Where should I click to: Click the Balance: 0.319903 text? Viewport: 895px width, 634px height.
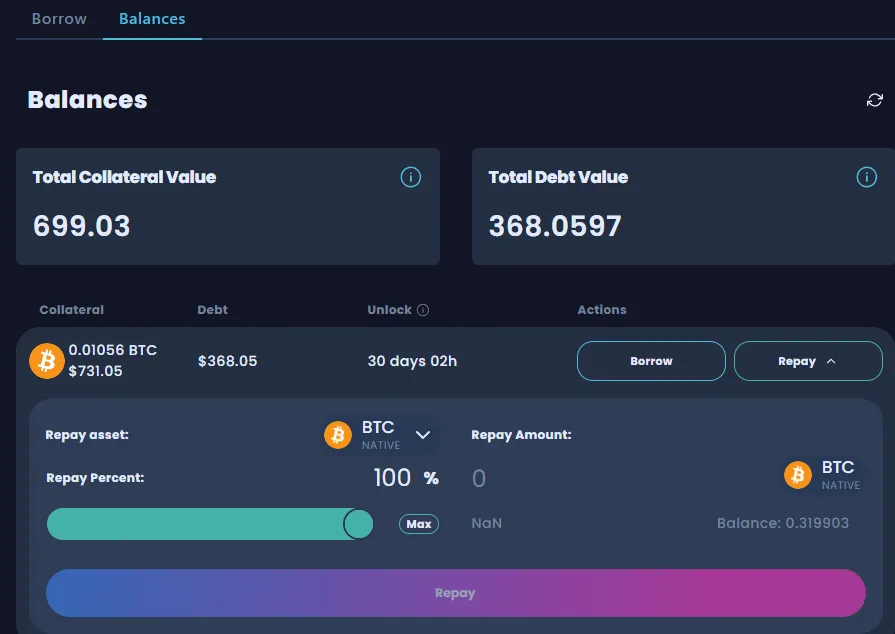click(x=783, y=523)
